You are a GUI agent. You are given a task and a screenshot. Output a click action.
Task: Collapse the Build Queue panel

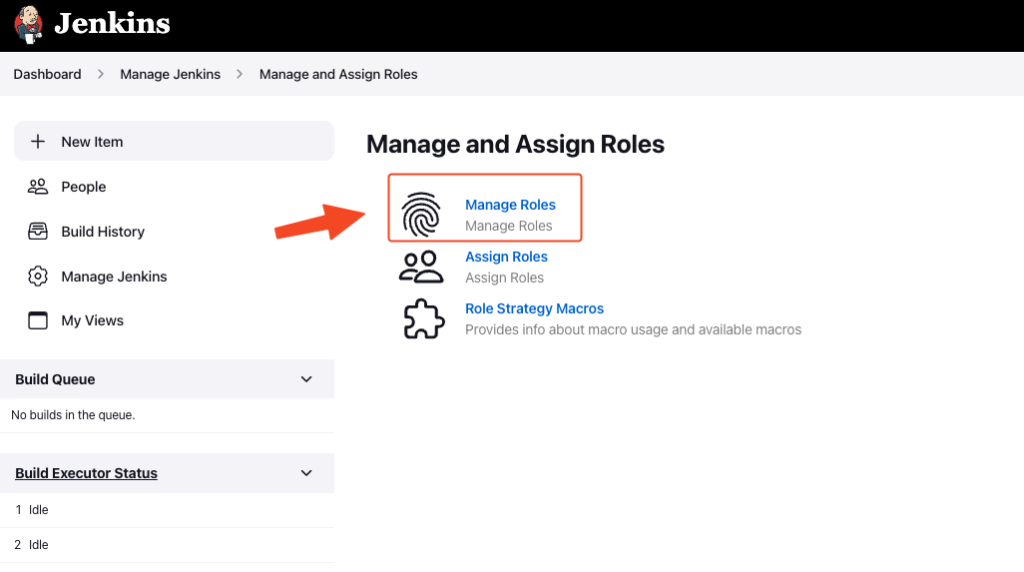pos(306,379)
